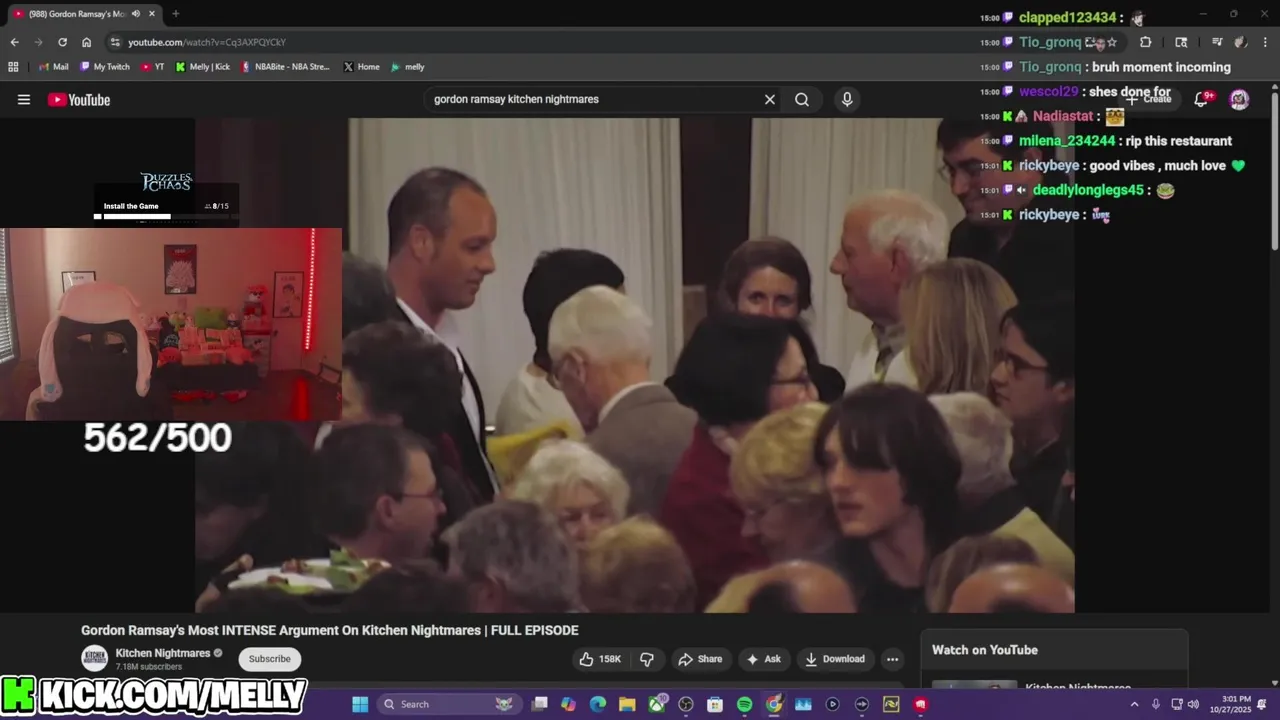1280x720 pixels.
Task: Mute the tab via speaker icon
Action: [x=135, y=14]
